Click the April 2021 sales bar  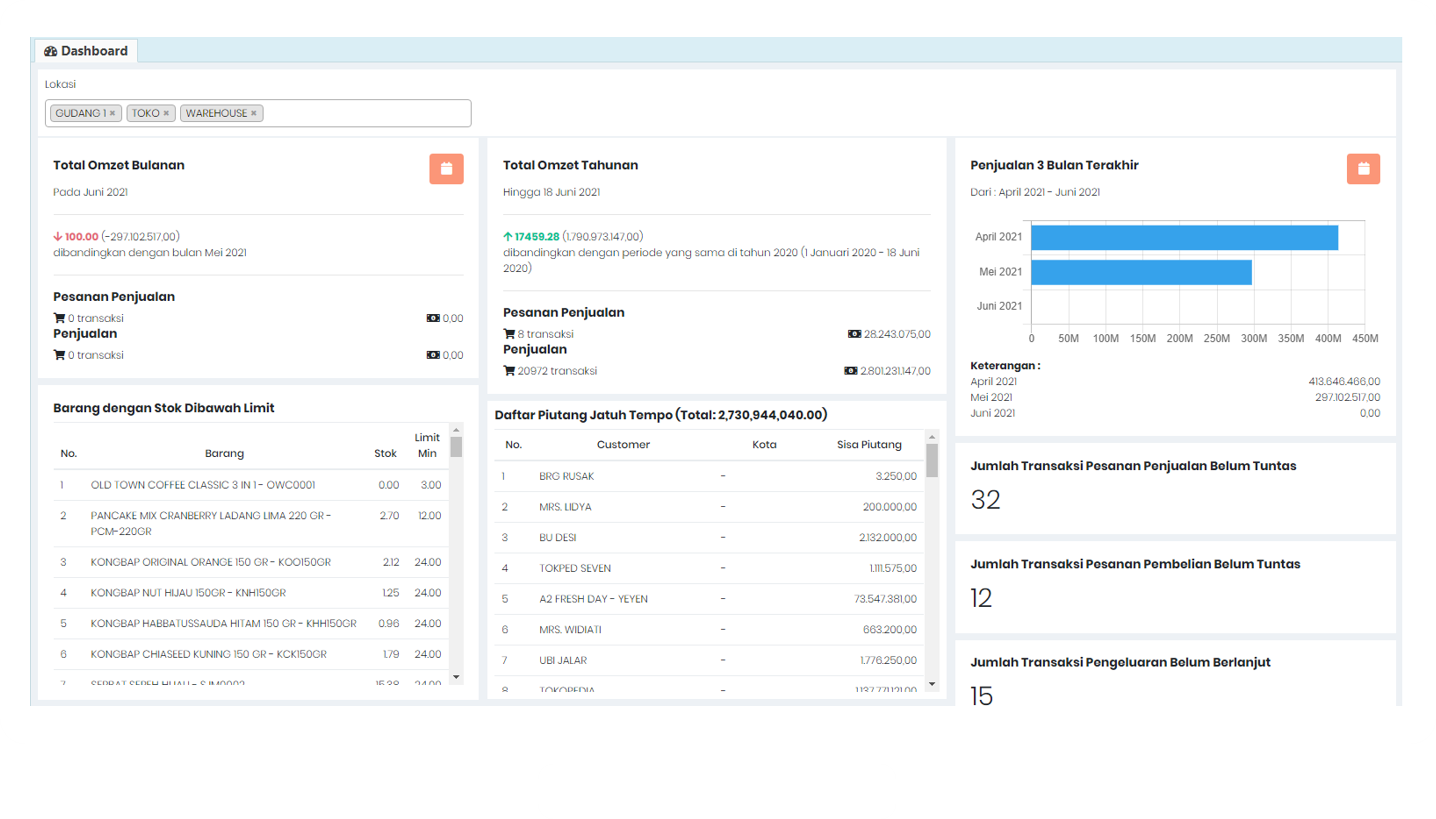[1184, 238]
